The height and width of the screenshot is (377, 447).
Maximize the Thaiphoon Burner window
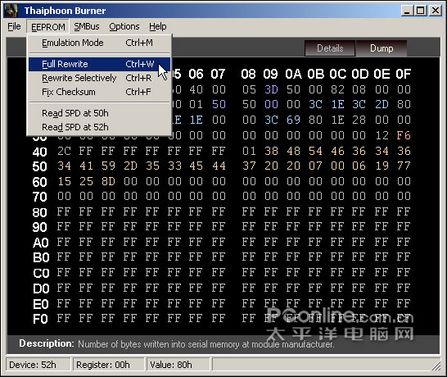coord(421,11)
